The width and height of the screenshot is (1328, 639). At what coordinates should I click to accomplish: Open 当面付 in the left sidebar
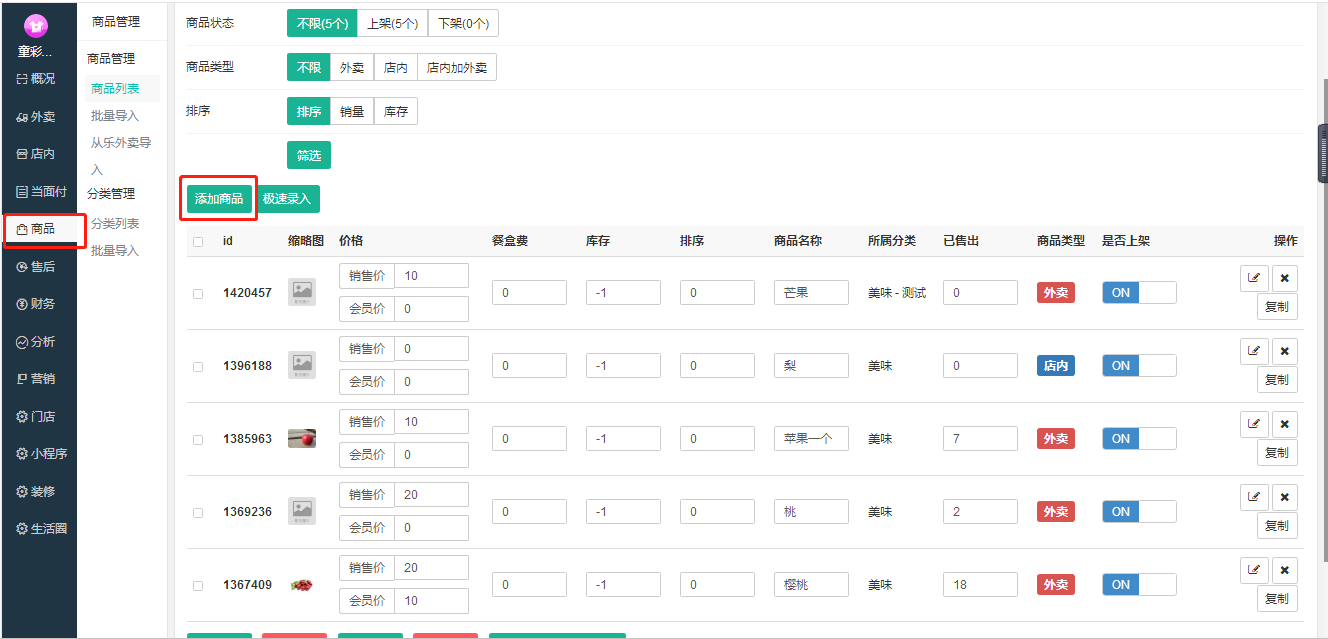[x=41, y=191]
